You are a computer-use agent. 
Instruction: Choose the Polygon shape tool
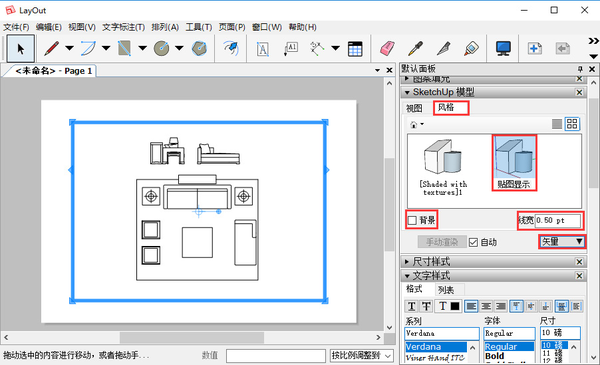pyautogui.click(x=199, y=49)
